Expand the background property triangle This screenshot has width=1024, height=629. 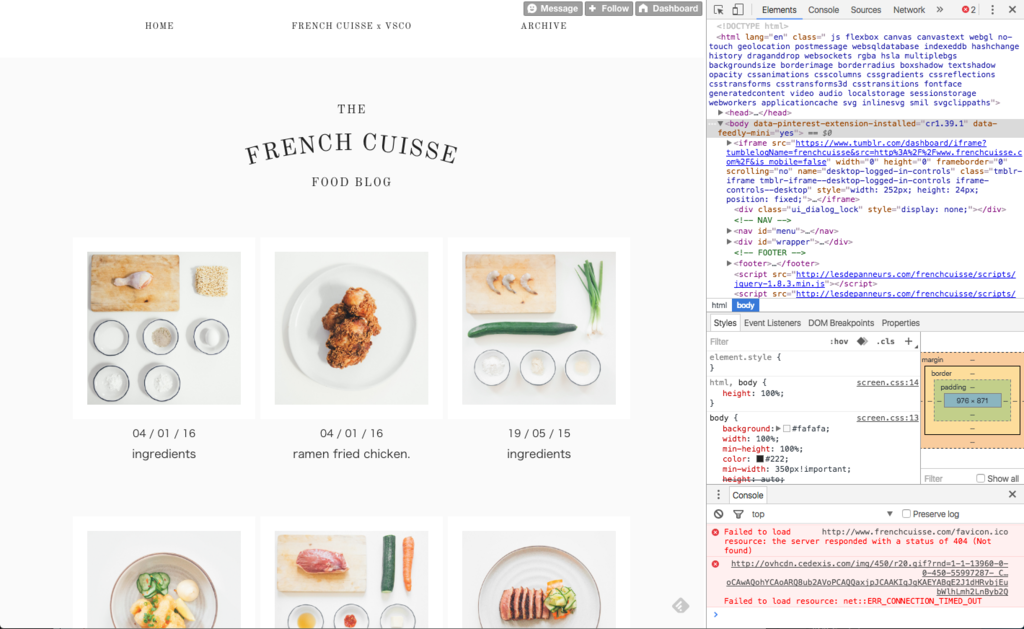click(778, 428)
